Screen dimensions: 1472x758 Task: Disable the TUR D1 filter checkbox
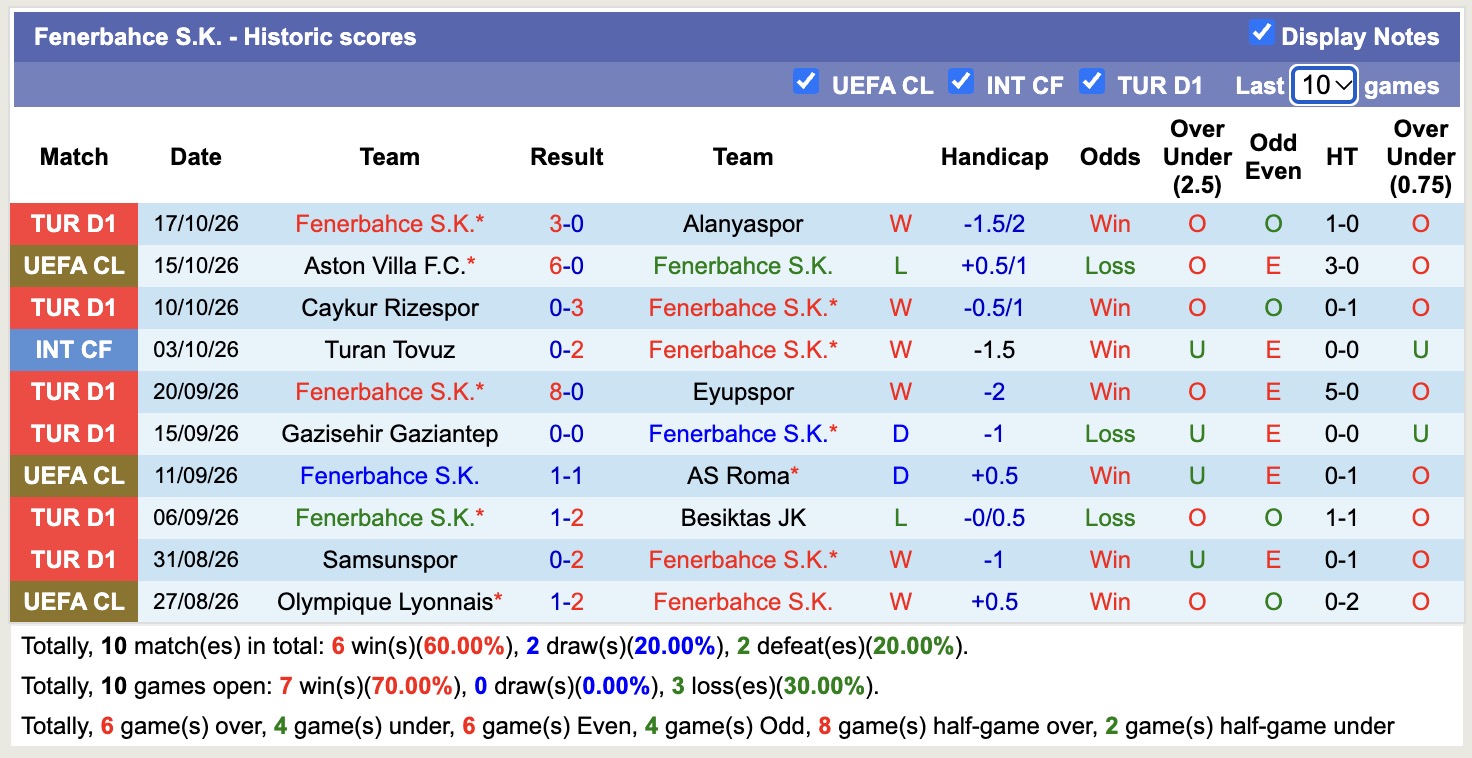(x=1092, y=81)
